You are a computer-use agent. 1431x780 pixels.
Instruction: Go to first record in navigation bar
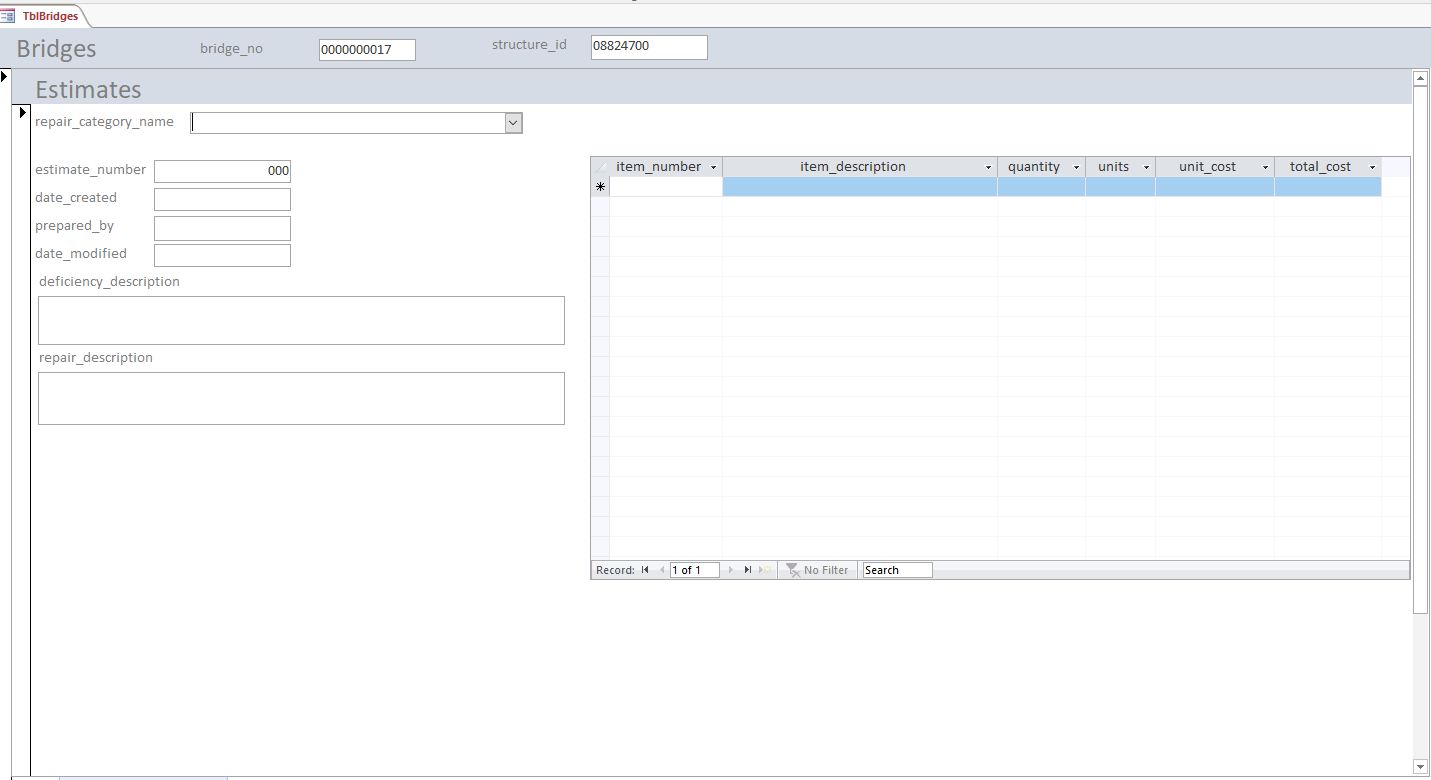pos(645,570)
